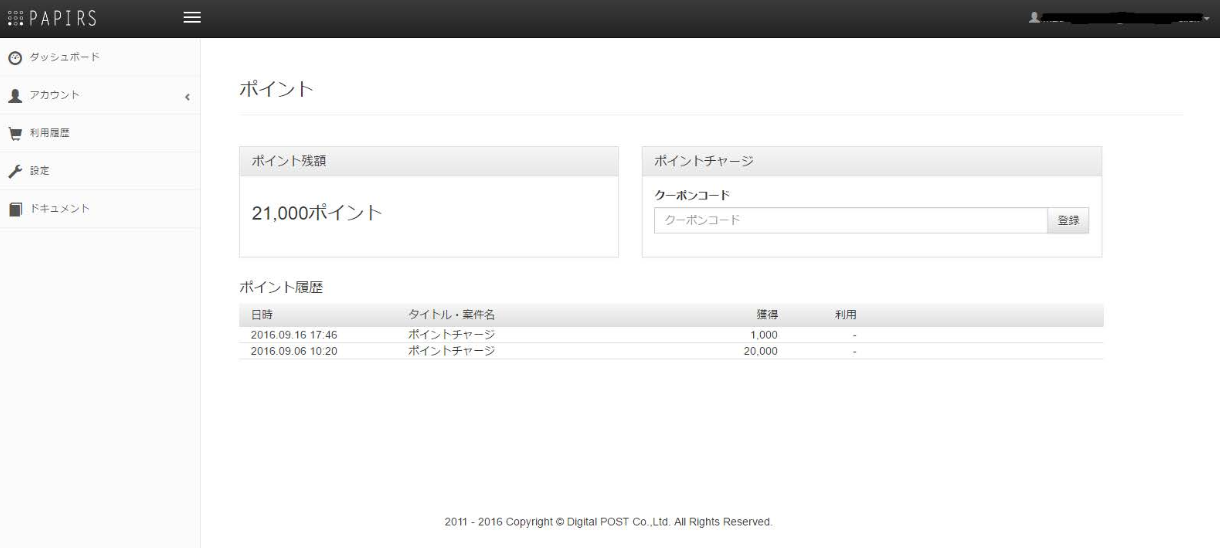Open ドキュメント from the sidebar
1220x548 pixels.
(x=60, y=209)
